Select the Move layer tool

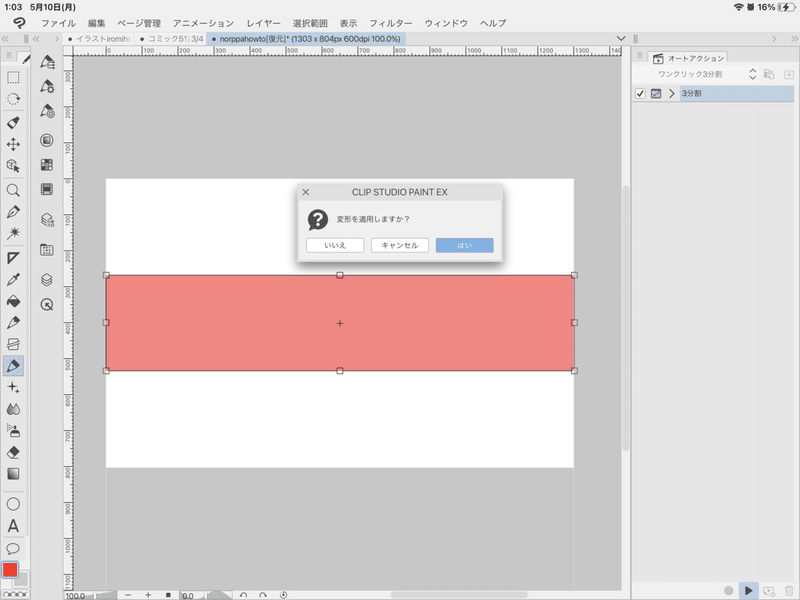click(x=13, y=144)
